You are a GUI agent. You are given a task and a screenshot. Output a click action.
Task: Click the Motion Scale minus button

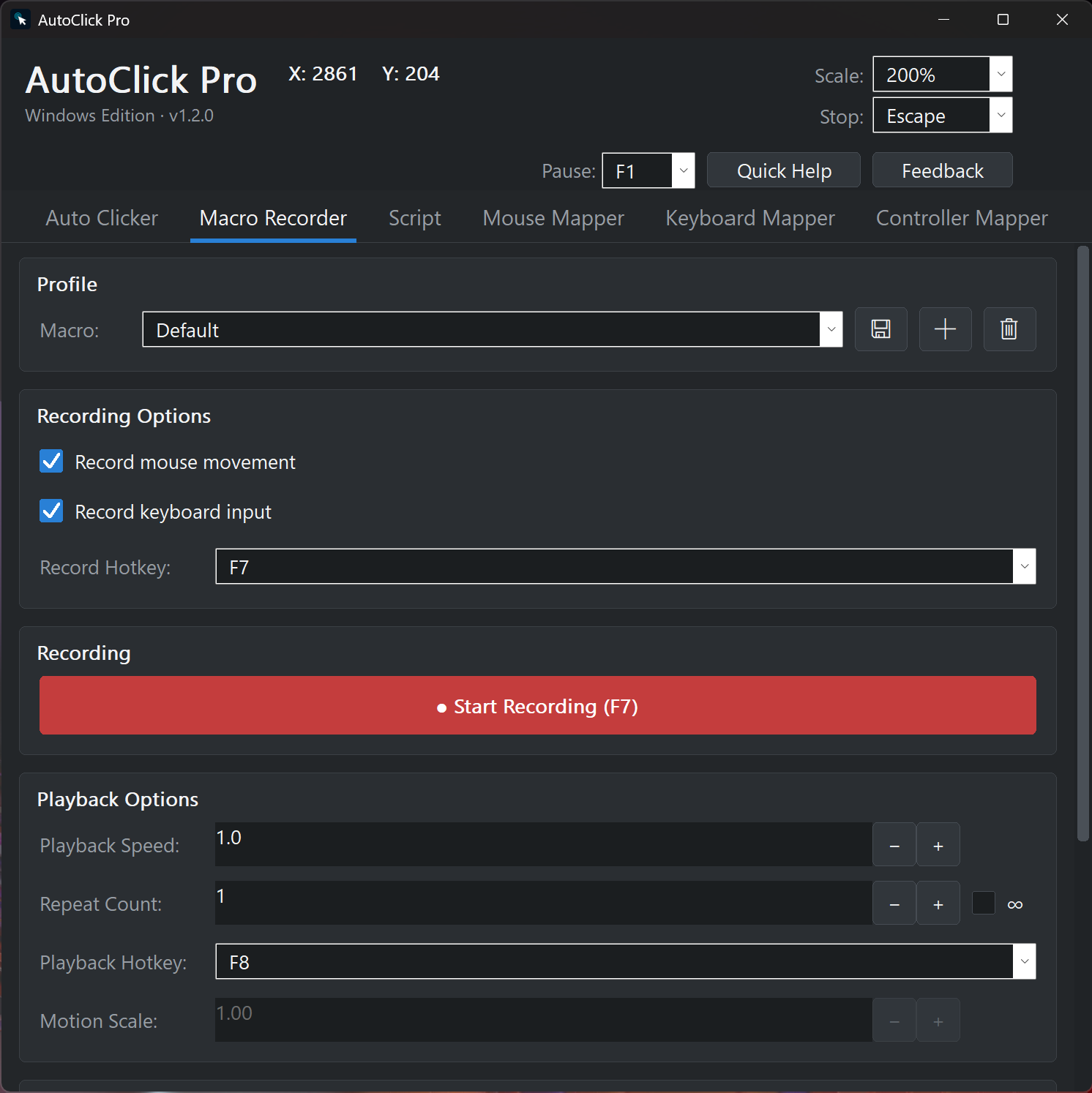[x=894, y=1021]
